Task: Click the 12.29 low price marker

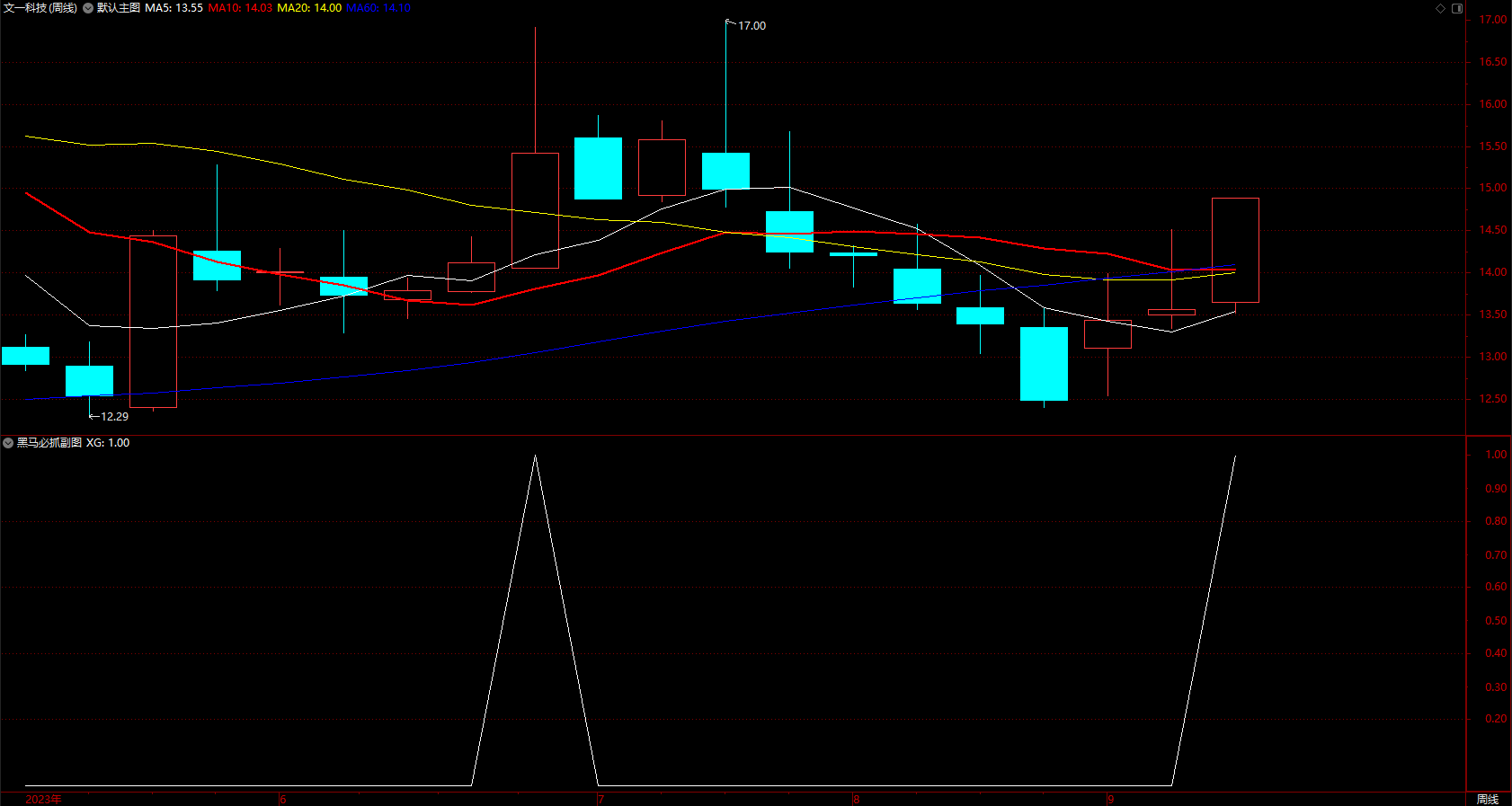Action: (x=114, y=417)
